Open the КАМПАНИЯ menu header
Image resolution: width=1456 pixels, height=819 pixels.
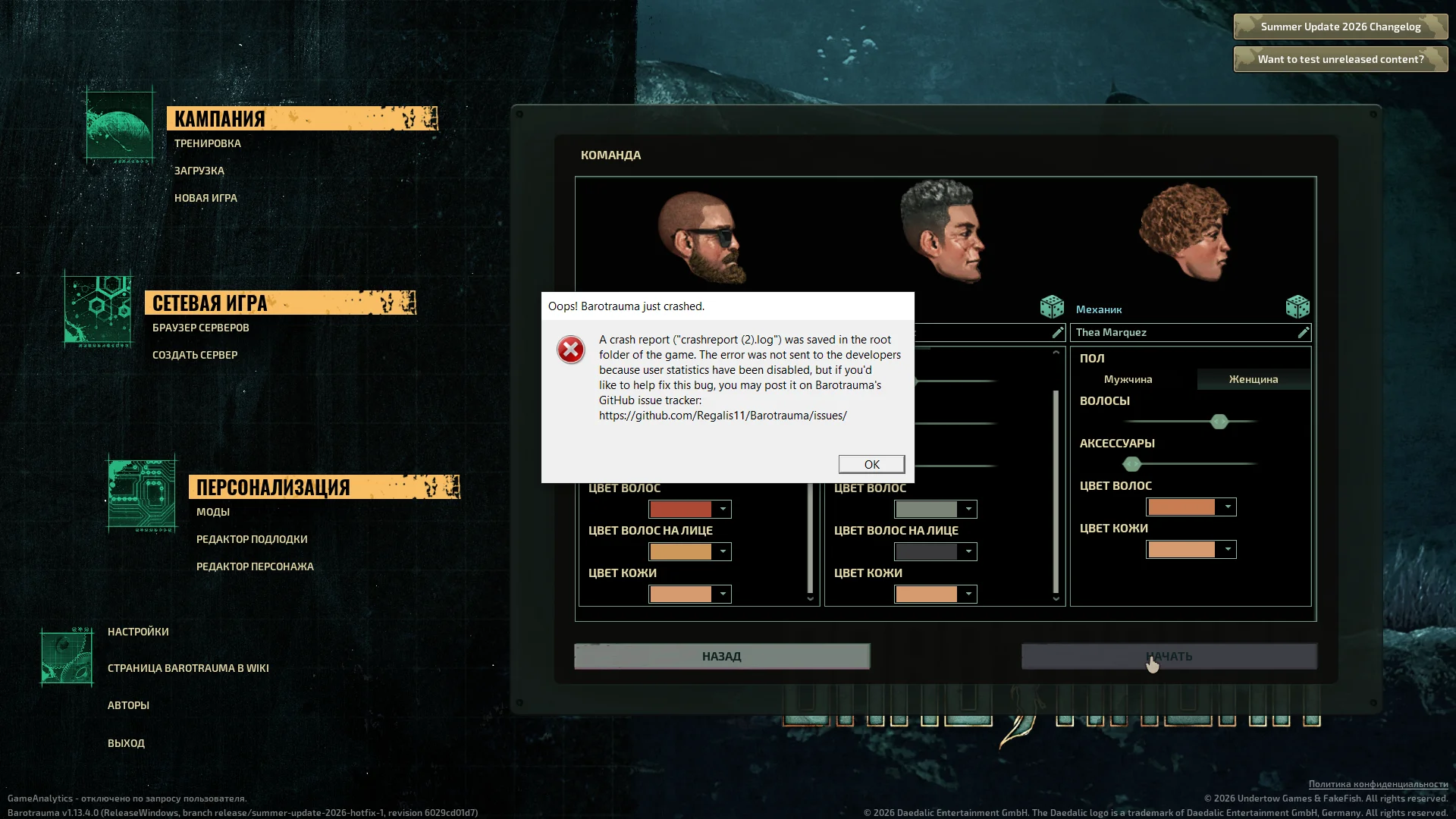(x=303, y=118)
